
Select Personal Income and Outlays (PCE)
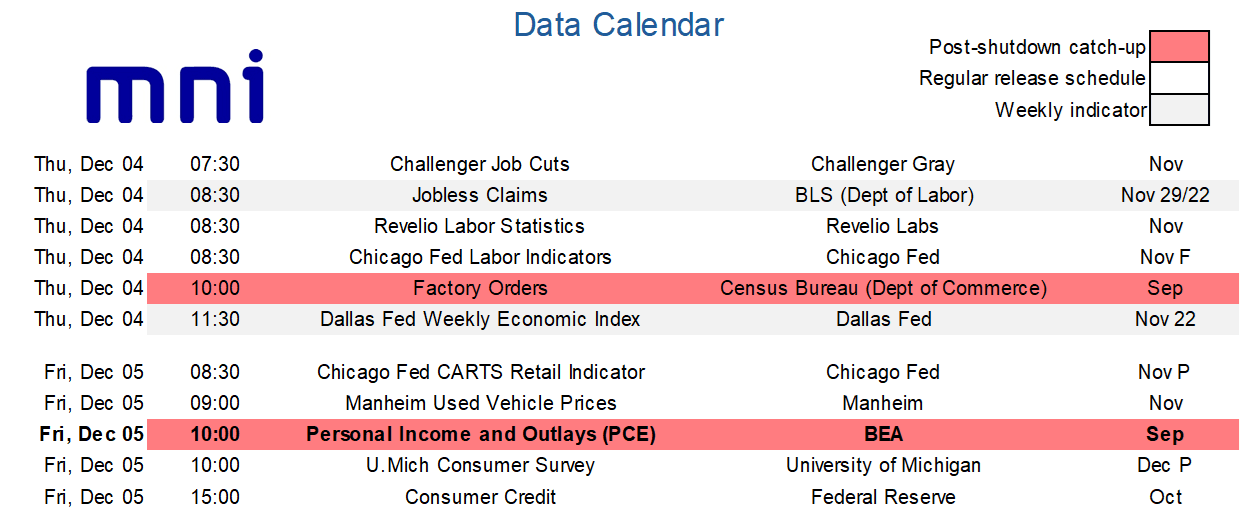(480, 434)
